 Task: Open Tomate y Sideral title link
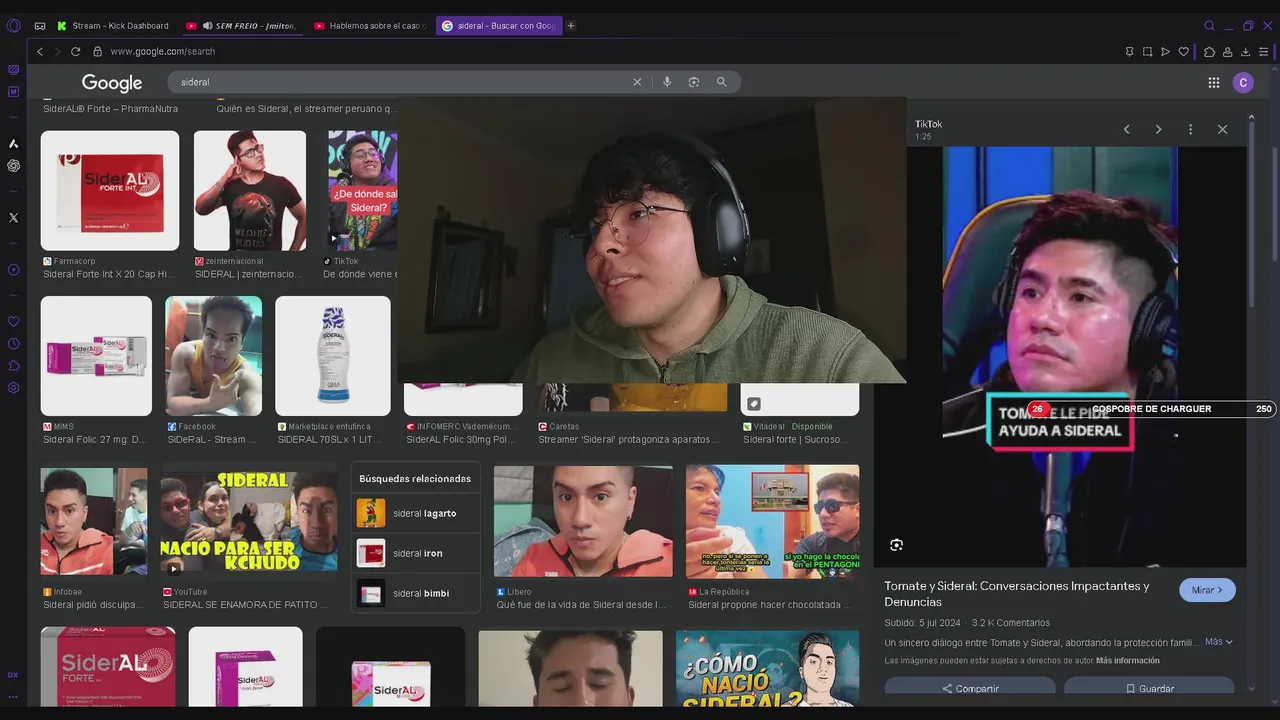[1016, 594]
